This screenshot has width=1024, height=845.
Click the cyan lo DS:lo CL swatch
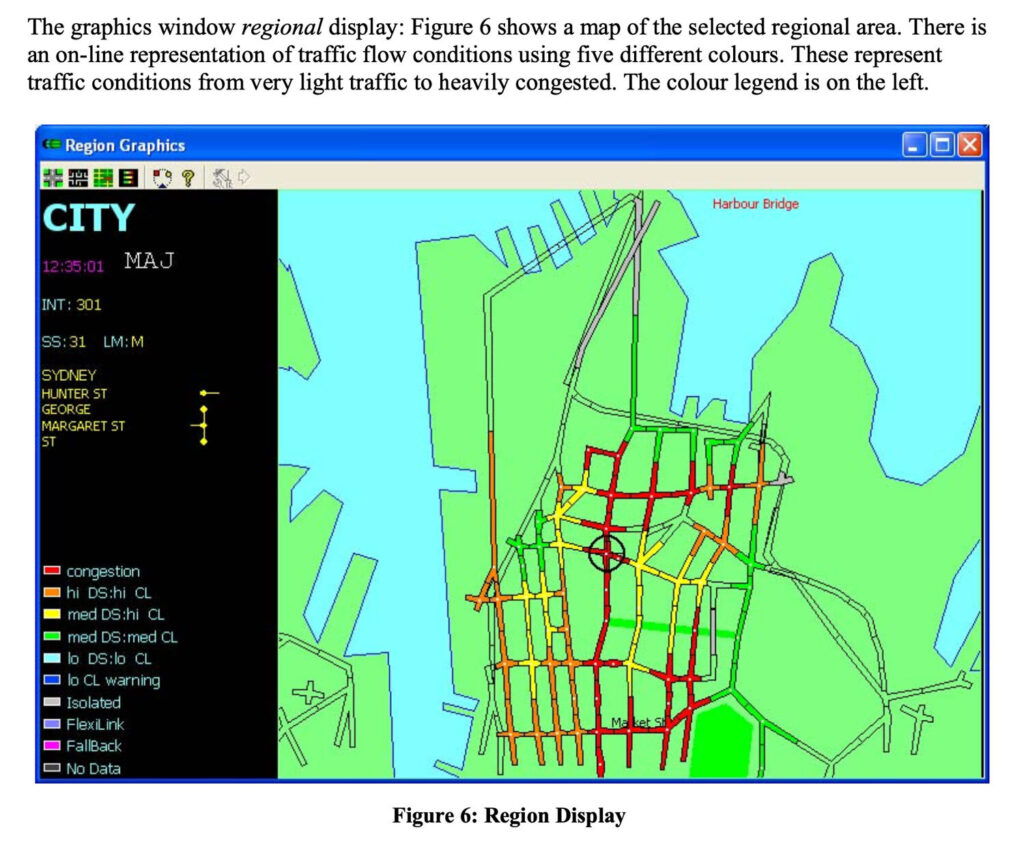pyautogui.click(x=52, y=658)
